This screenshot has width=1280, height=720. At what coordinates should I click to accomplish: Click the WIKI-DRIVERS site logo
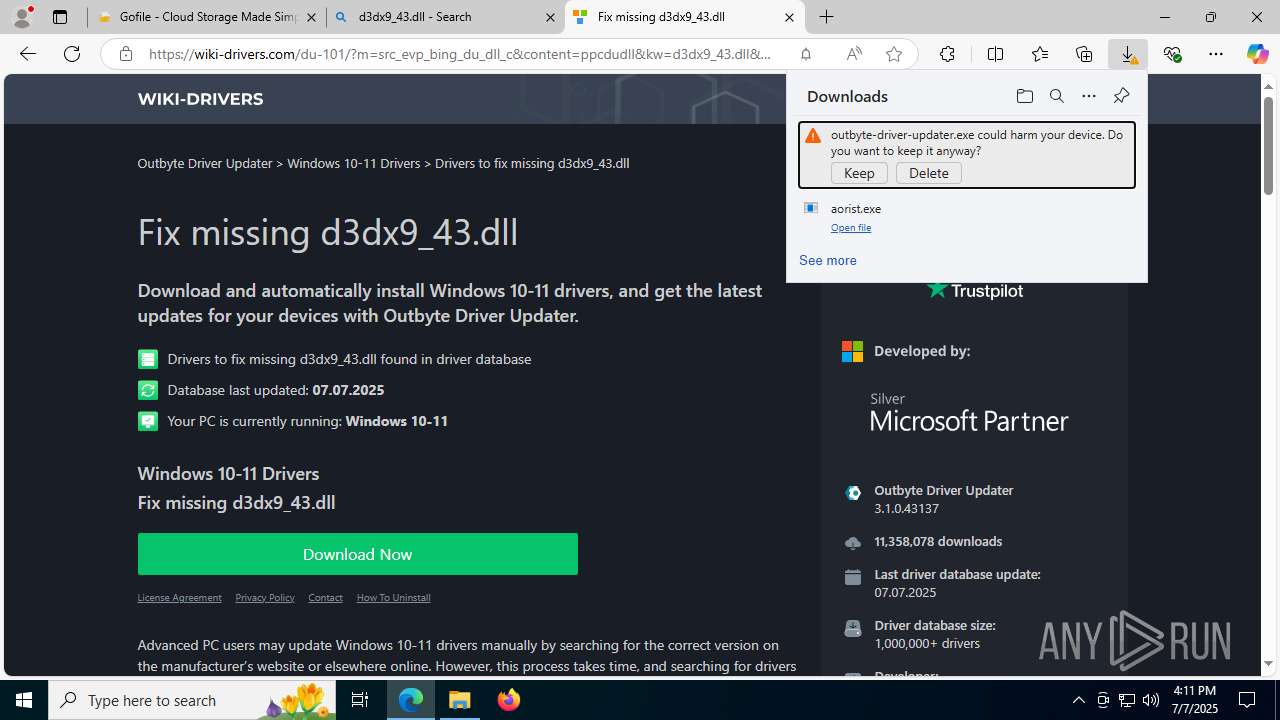tap(200, 99)
